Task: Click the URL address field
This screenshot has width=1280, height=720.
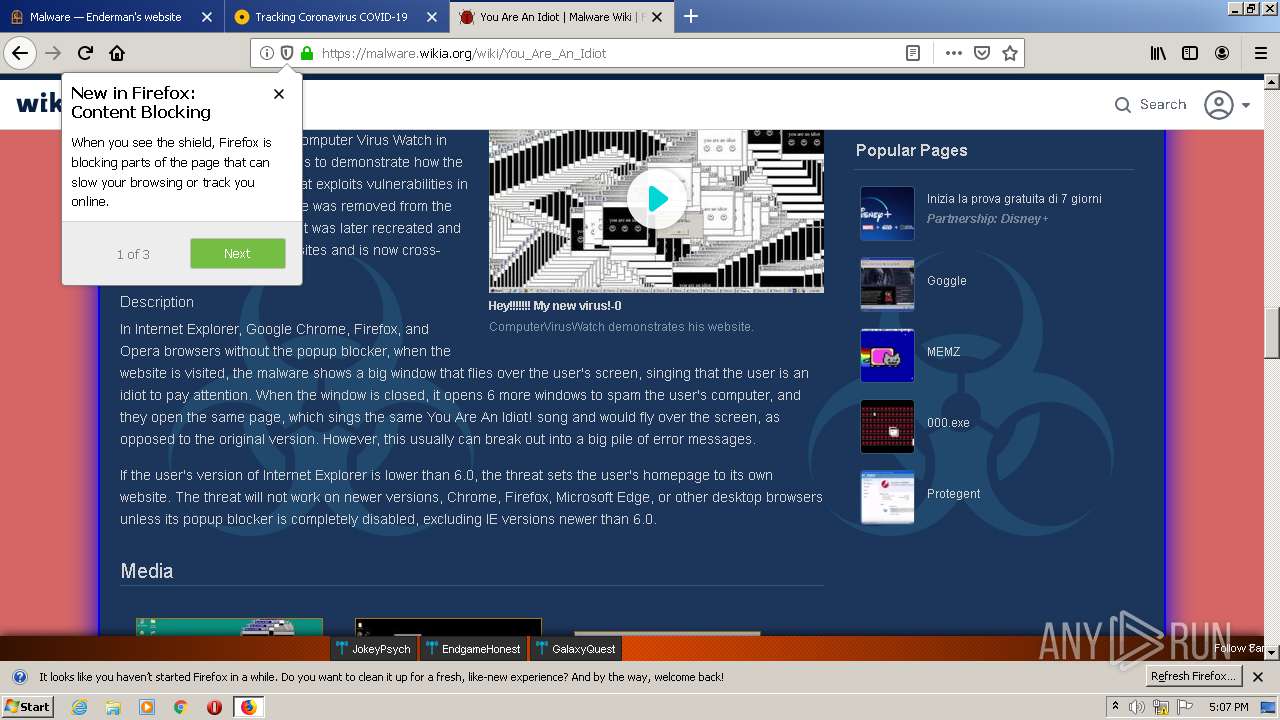Action: point(608,53)
